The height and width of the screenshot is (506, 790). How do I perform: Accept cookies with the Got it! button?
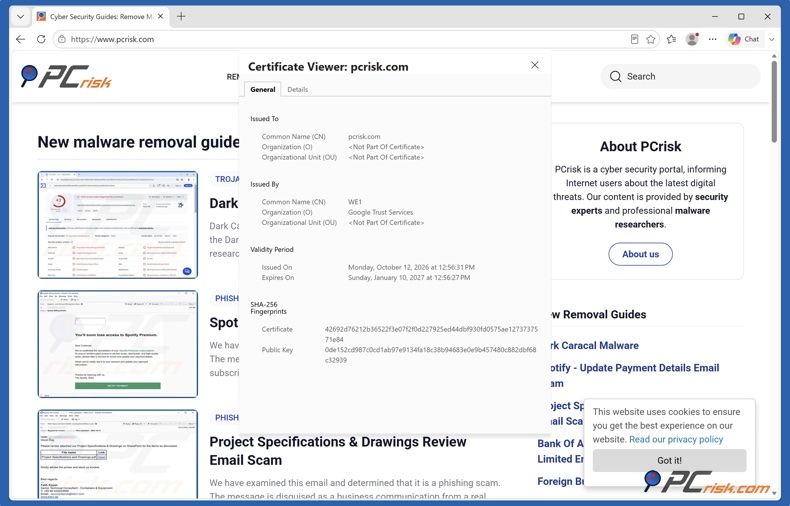669,460
